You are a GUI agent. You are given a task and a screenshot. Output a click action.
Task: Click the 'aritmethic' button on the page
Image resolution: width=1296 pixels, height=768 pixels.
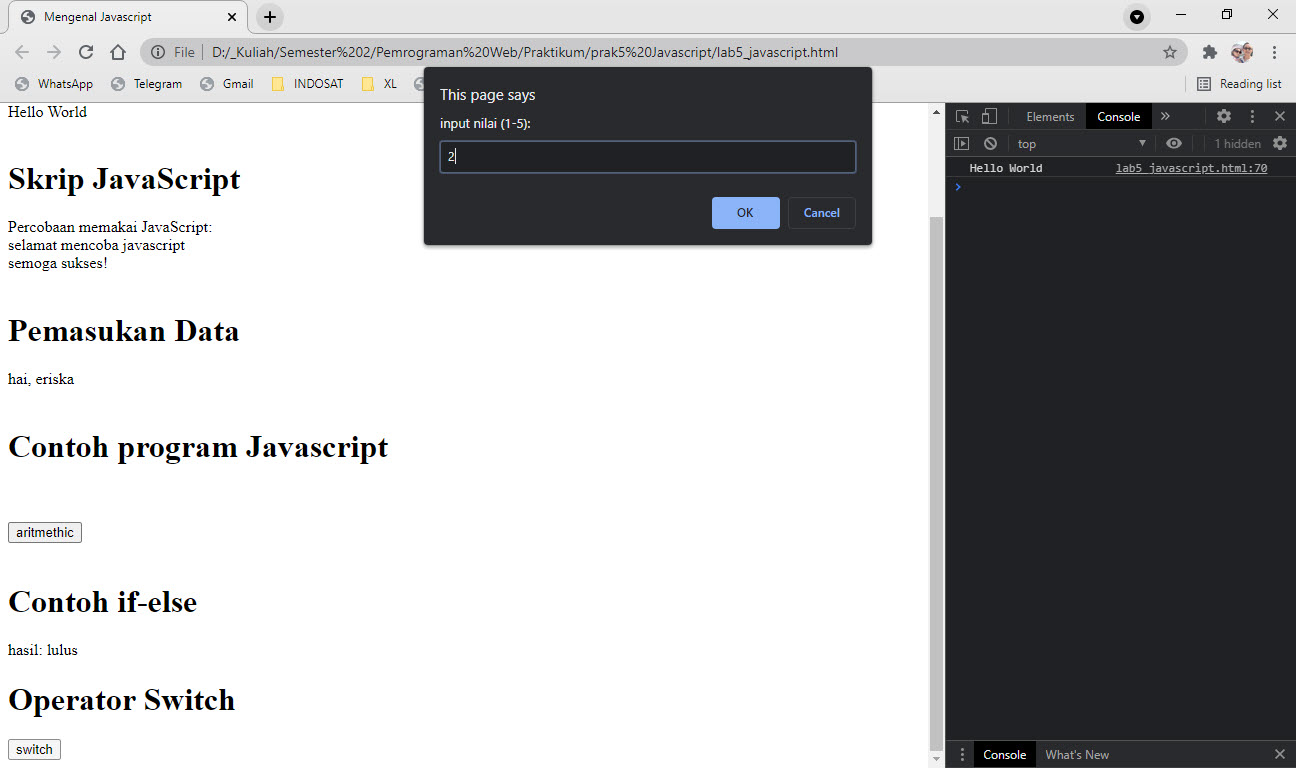click(44, 532)
